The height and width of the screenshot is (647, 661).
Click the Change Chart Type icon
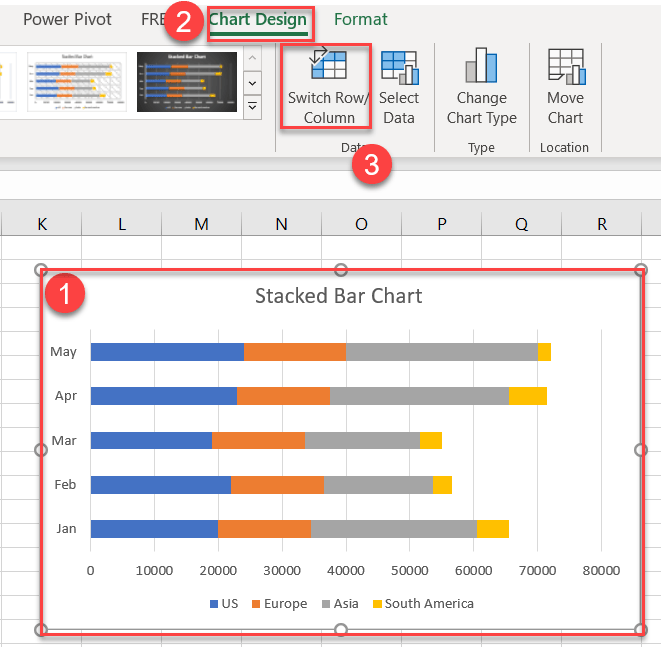pos(481,68)
